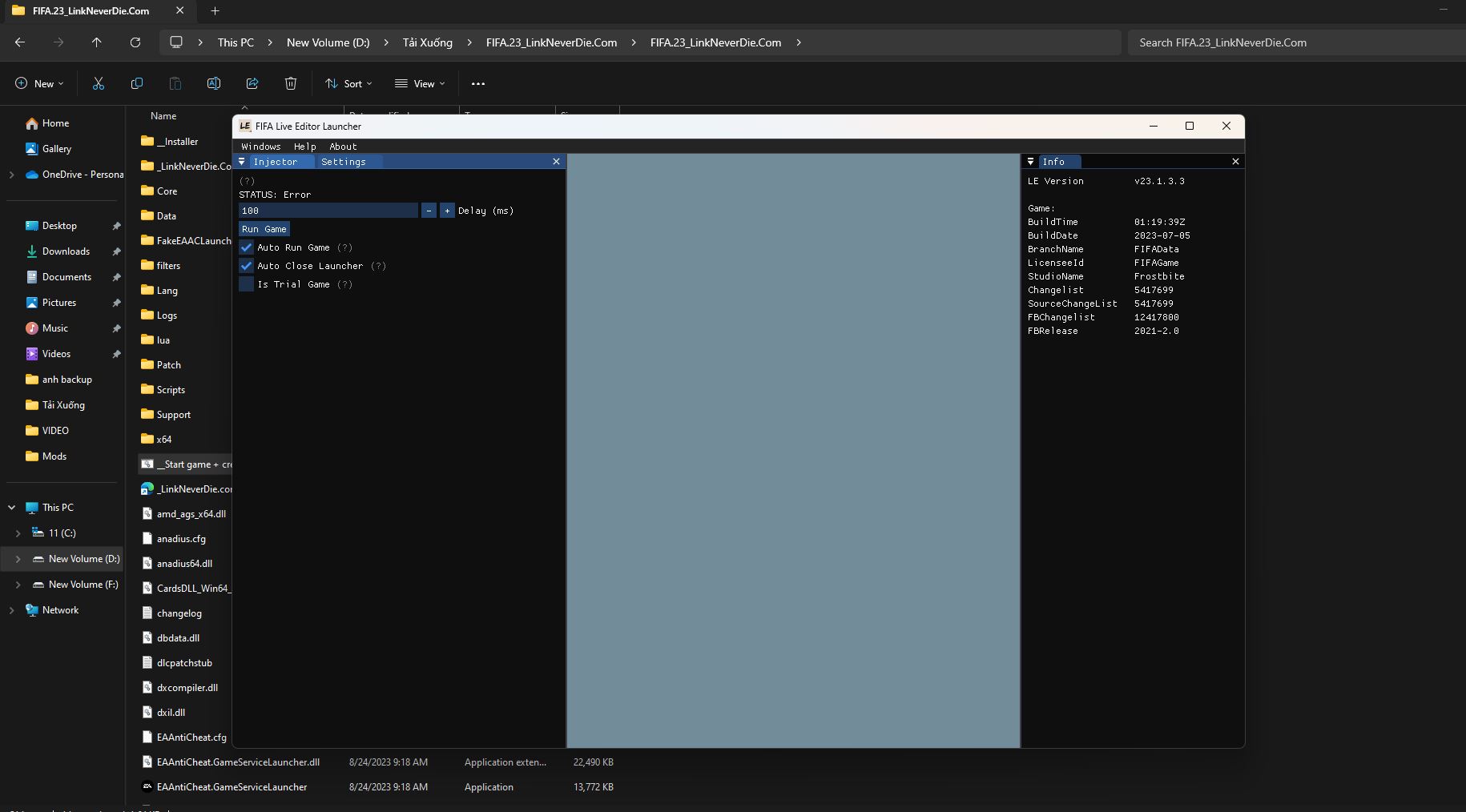Click the Share icon in Explorer toolbar

click(252, 83)
